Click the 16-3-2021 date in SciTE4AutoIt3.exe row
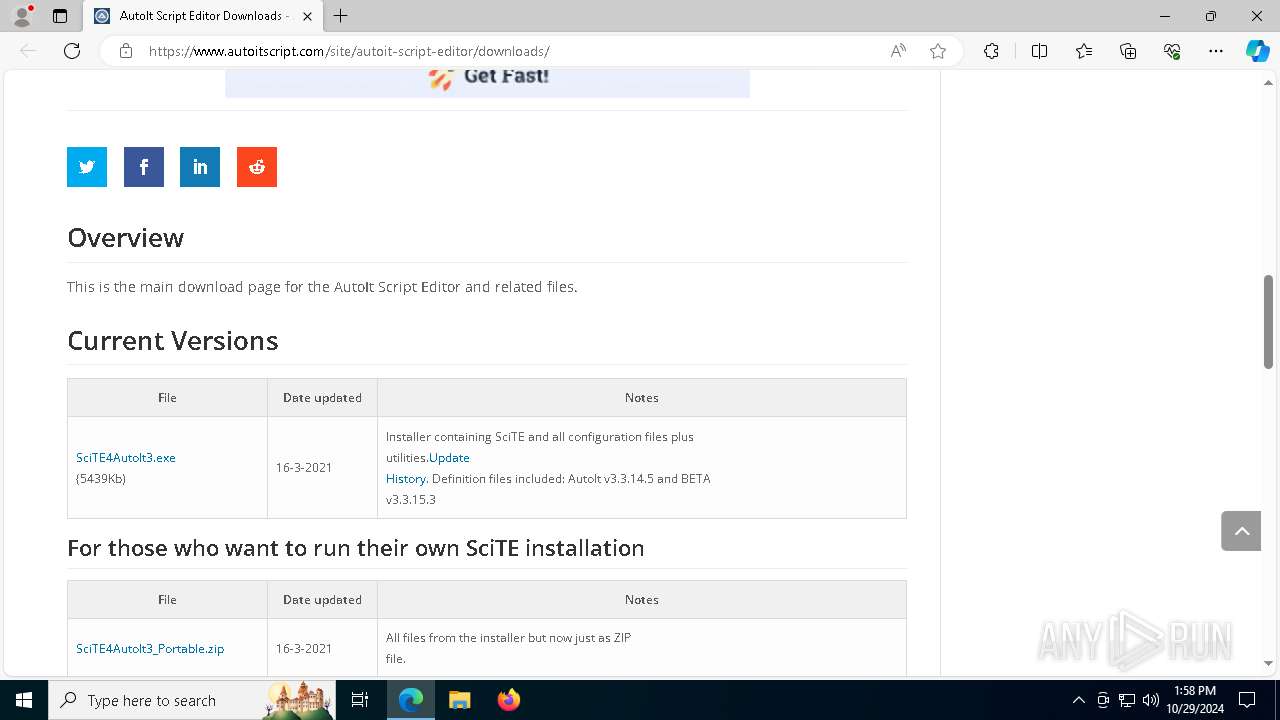Image resolution: width=1280 pixels, height=720 pixels. [304, 468]
